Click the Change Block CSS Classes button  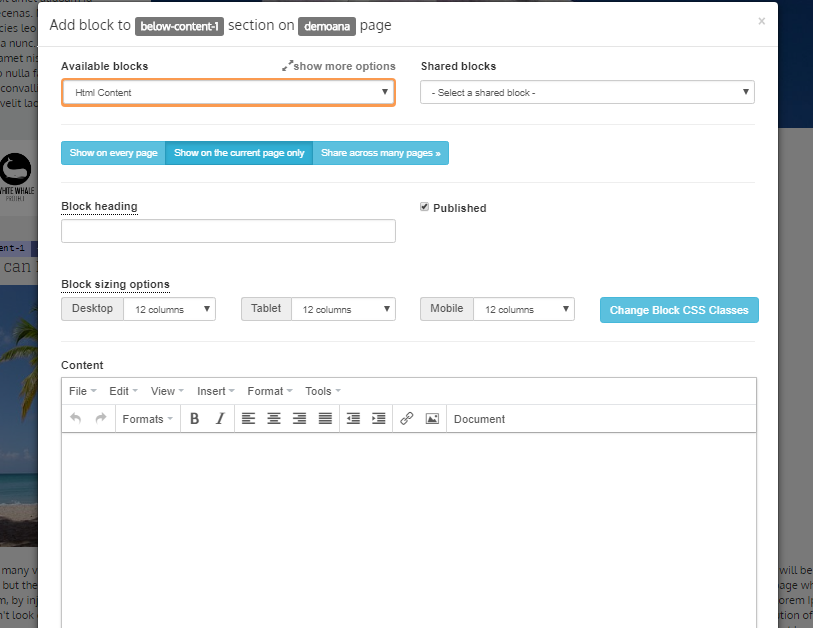(679, 310)
